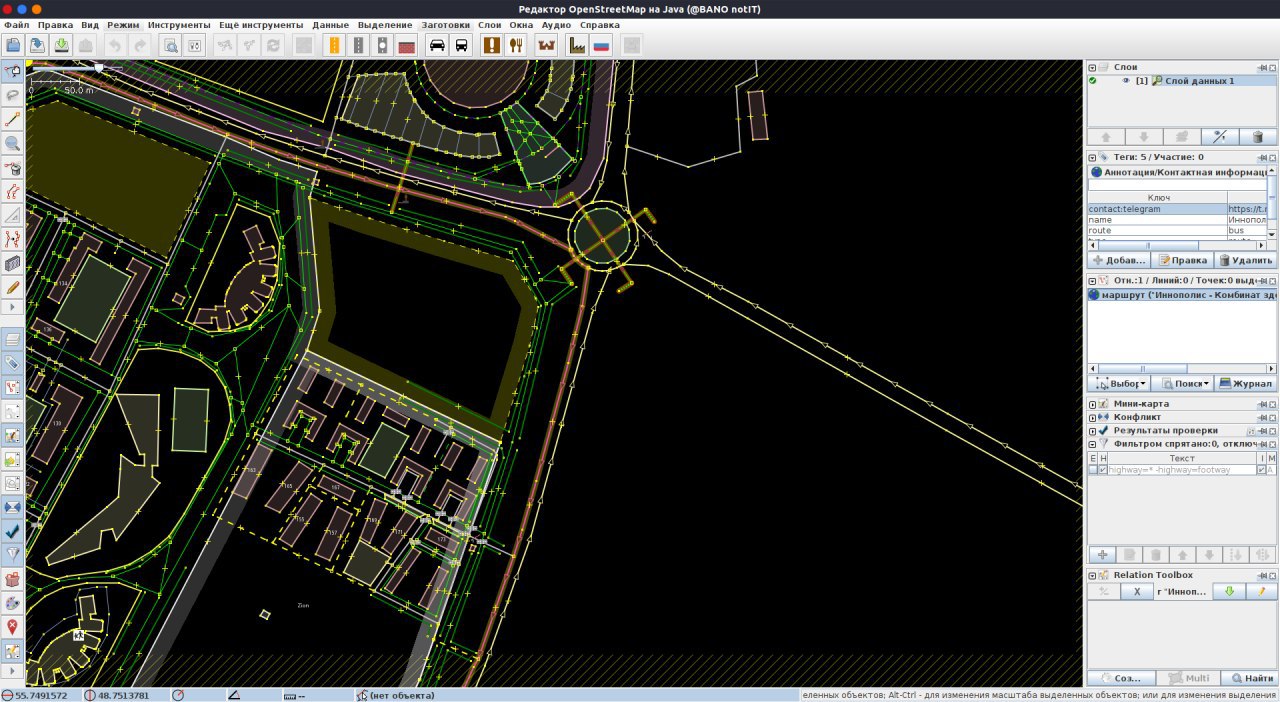This screenshot has height=702, width=1280.
Task: Toggle the active green check of Слой данных 1
Action: coord(1093,81)
